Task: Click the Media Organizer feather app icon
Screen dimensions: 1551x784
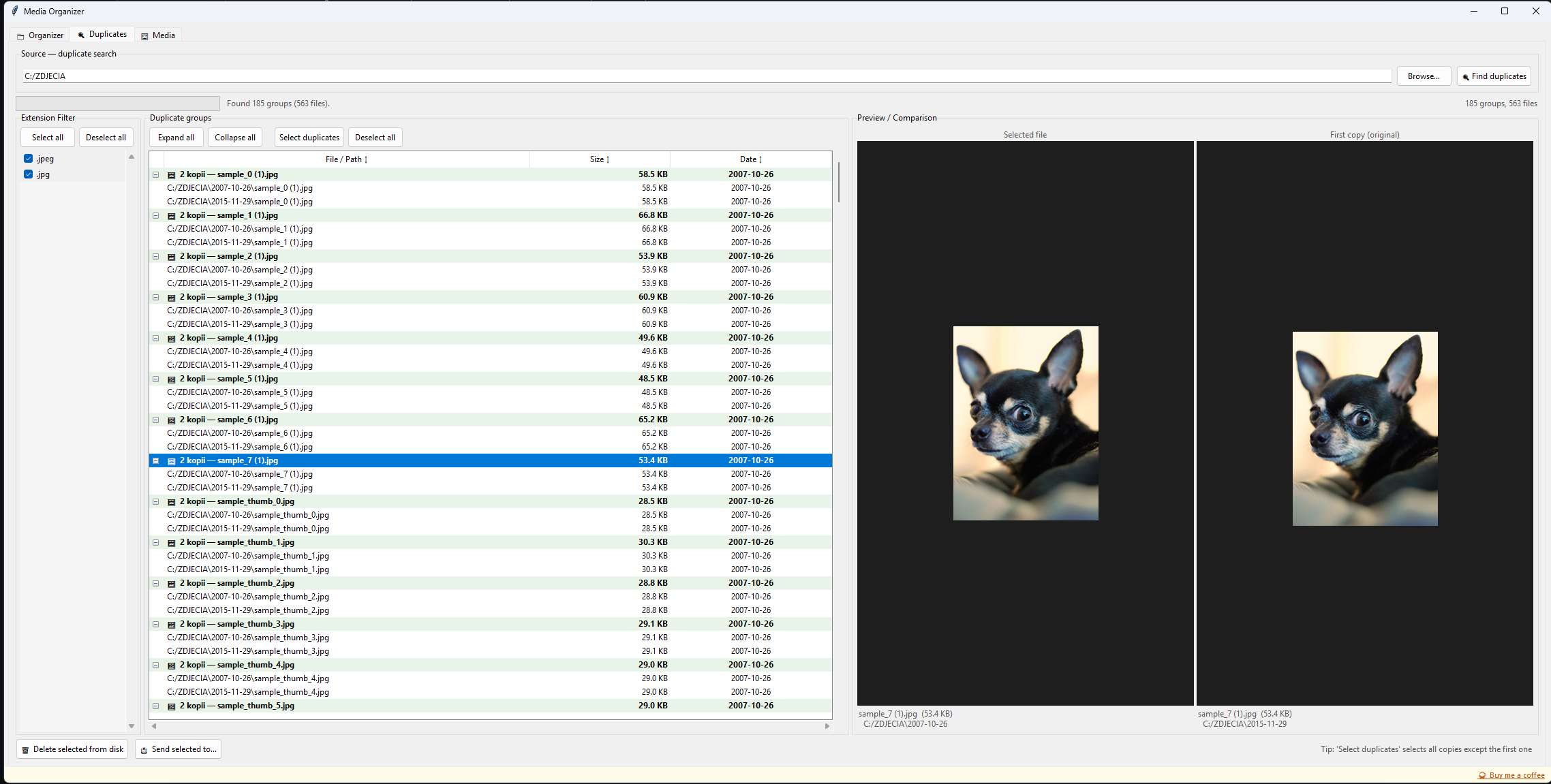Action: [x=14, y=11]
